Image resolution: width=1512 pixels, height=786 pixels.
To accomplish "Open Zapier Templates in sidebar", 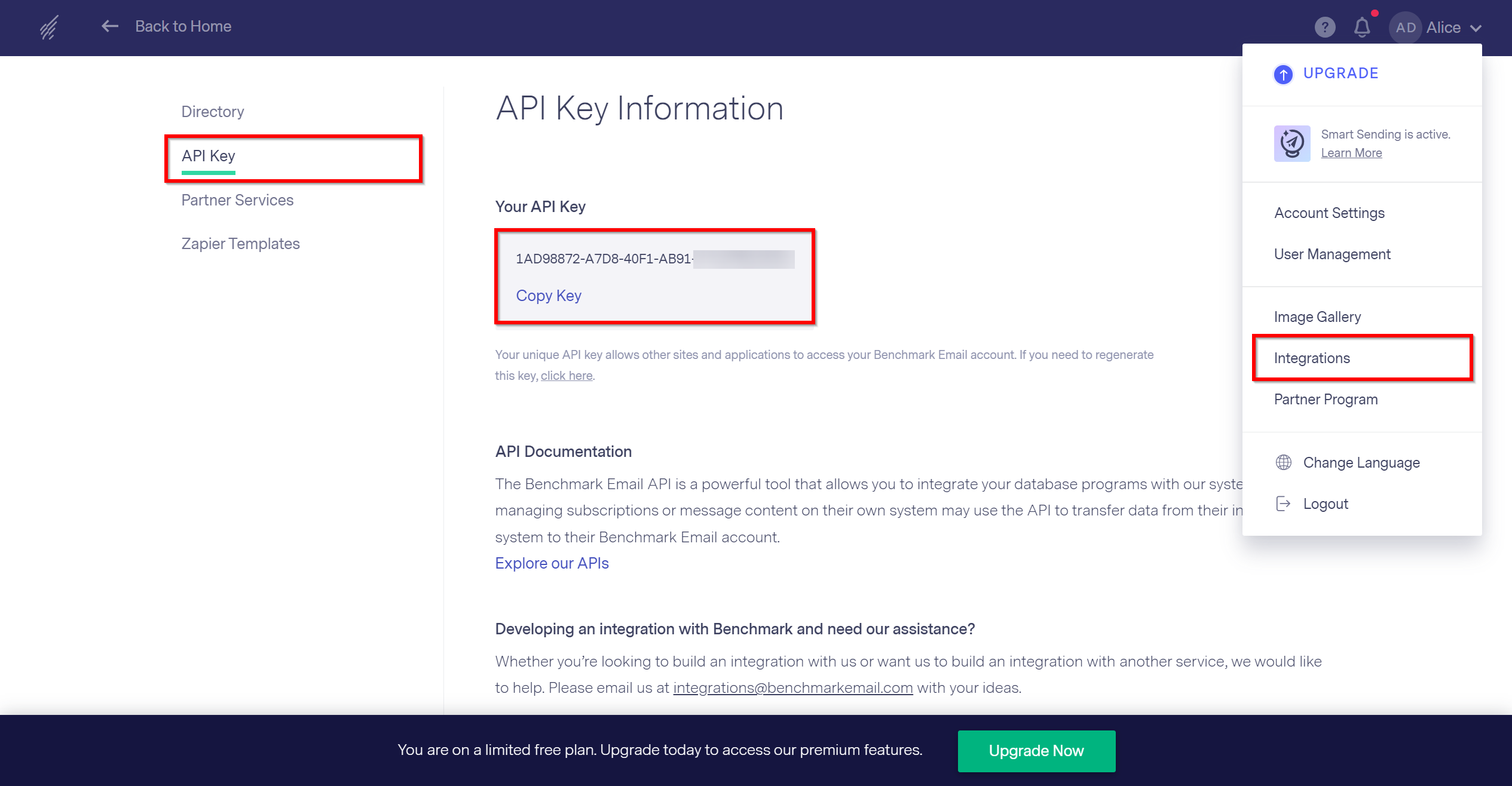I will tap(240, 244).
